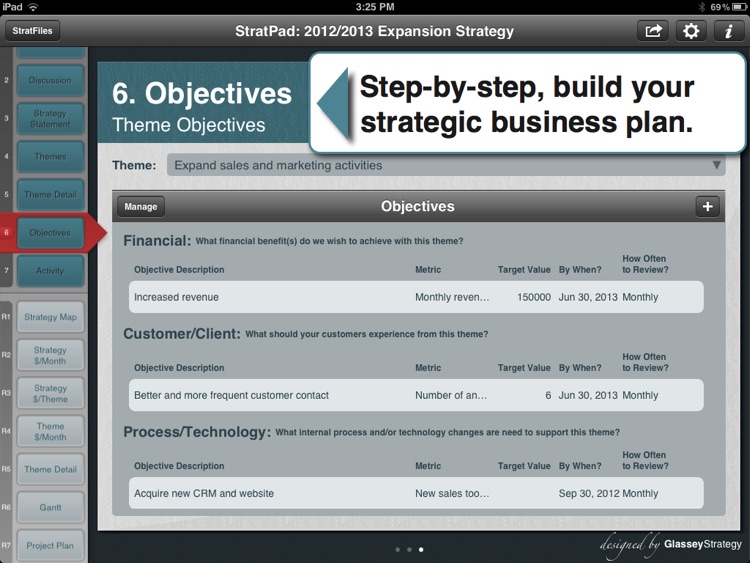Screen dimensions: 750x563
Task: Tap the Manage objectives button
Action: coord(141,207)
